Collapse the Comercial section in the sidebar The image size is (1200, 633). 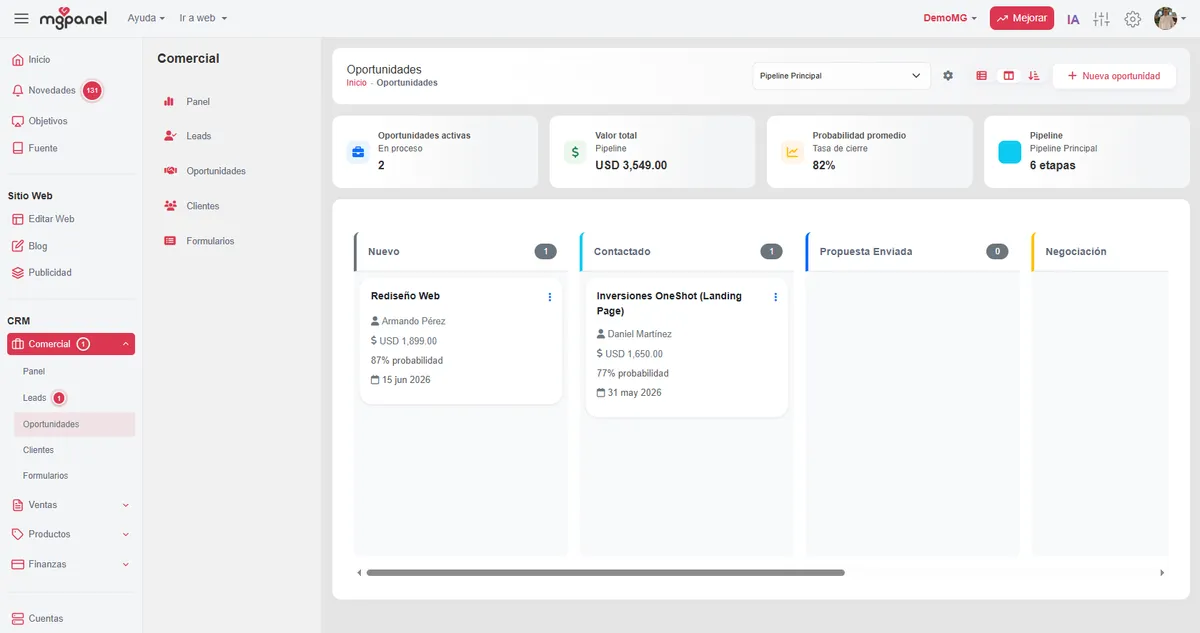point(126,344)
